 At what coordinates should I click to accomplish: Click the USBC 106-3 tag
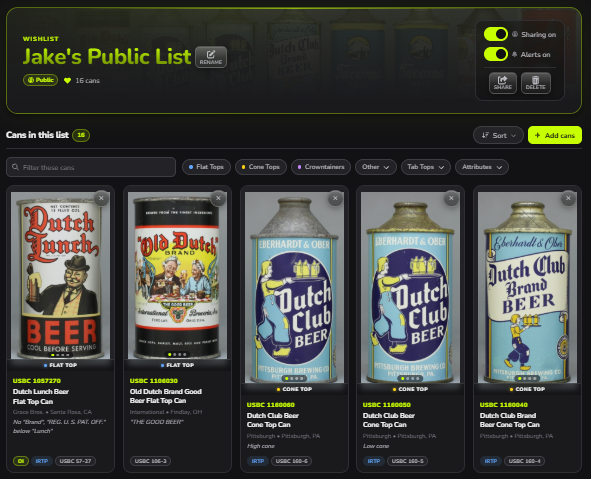point(150,461)
